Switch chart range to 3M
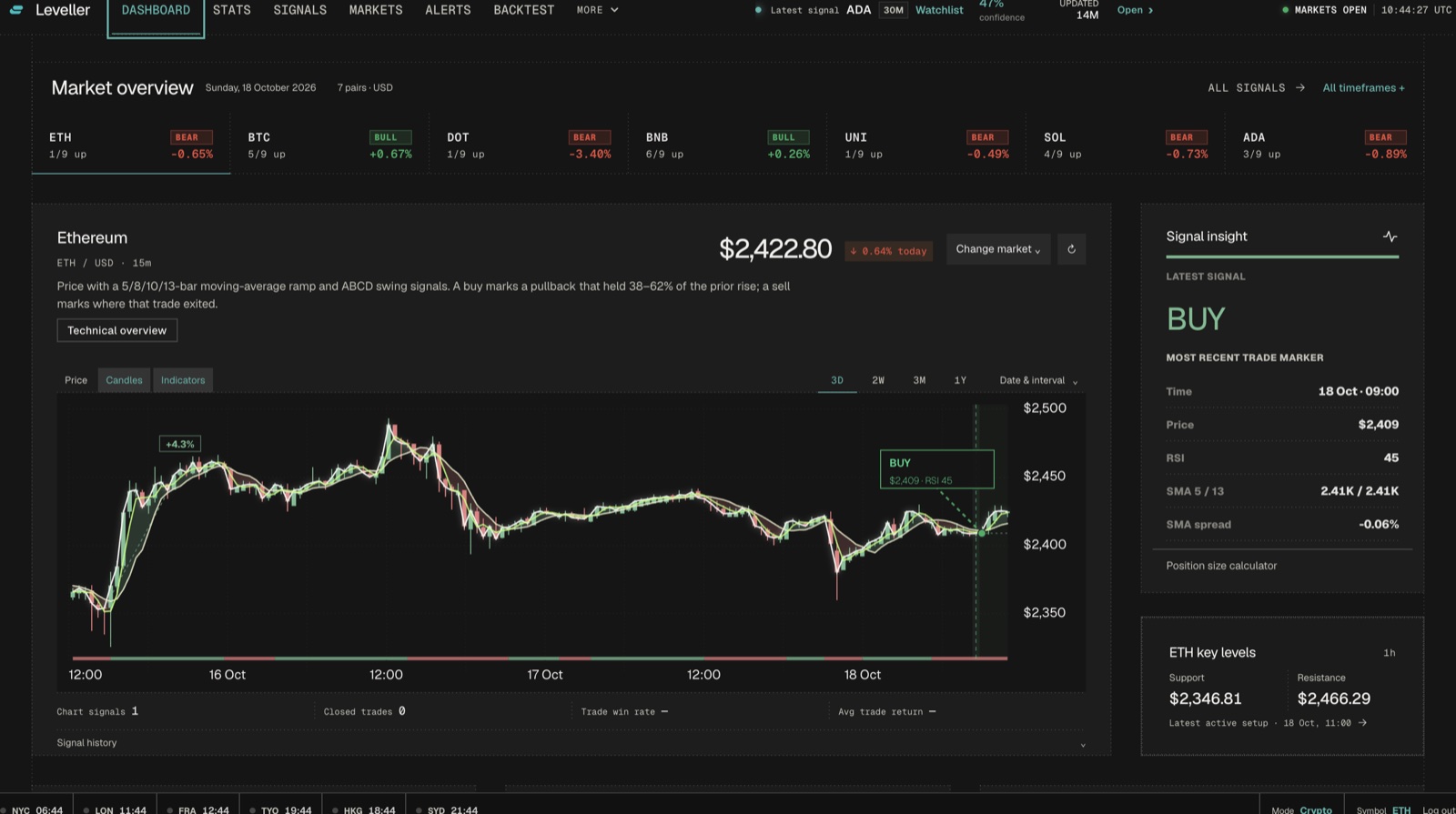Screen dimensions: 1456x814 (919, 380)
